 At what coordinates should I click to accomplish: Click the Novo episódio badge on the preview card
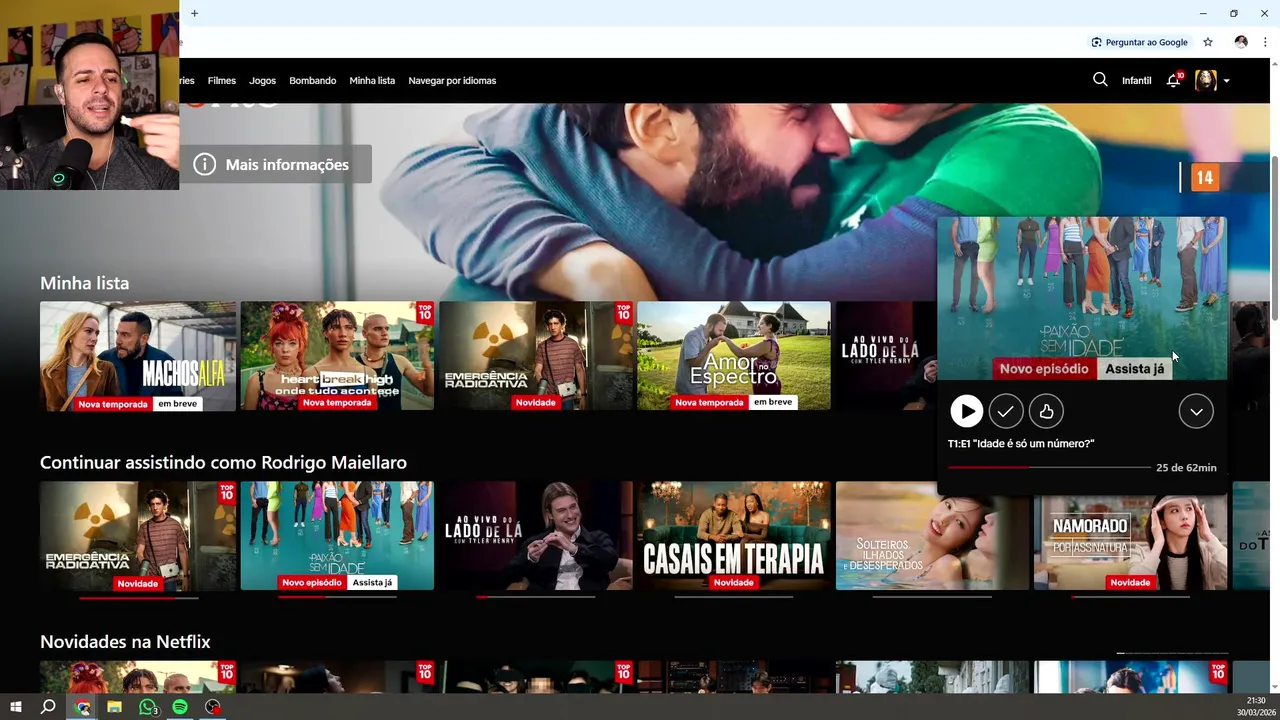1044,369
